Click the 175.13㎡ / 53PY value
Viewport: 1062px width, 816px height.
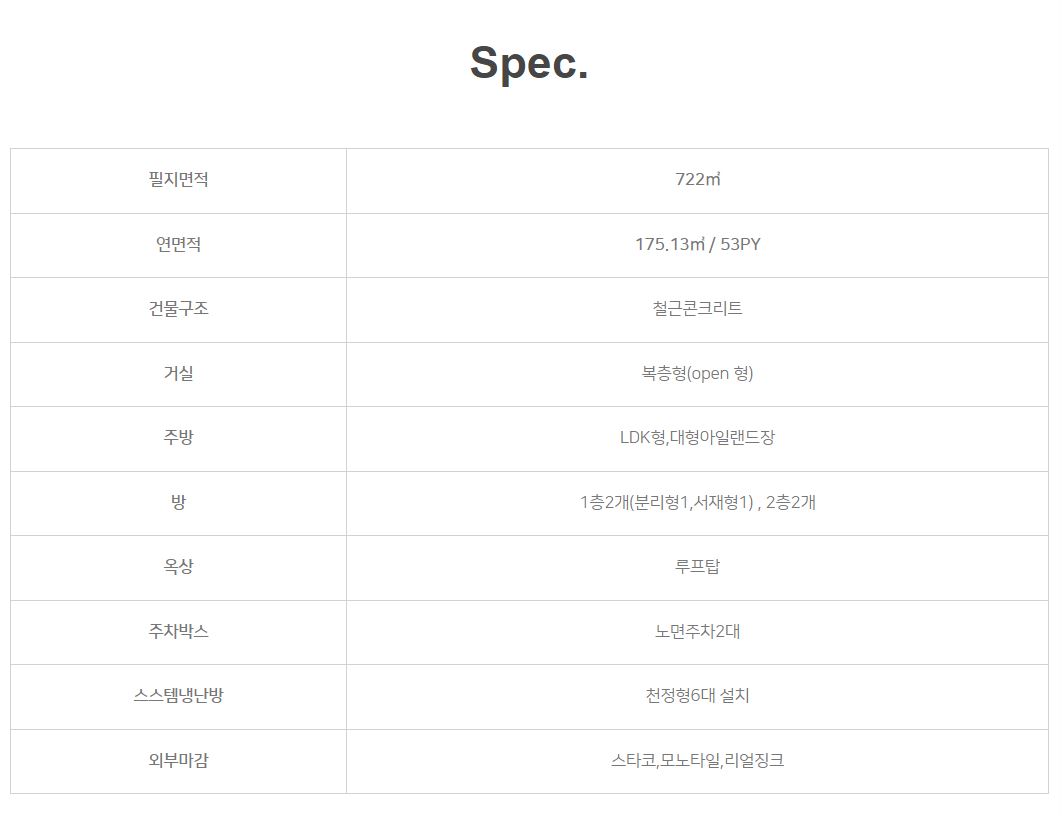[698, 244]
